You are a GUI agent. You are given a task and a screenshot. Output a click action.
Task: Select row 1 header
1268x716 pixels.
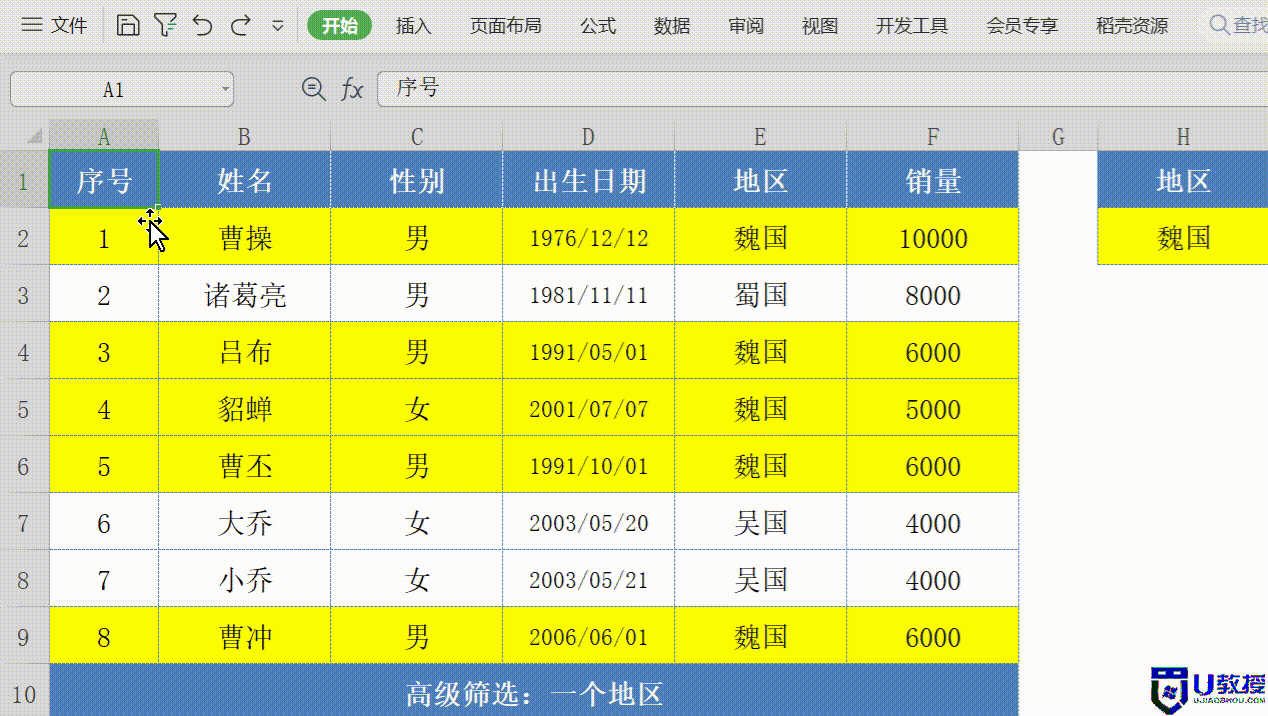[24, 180]
